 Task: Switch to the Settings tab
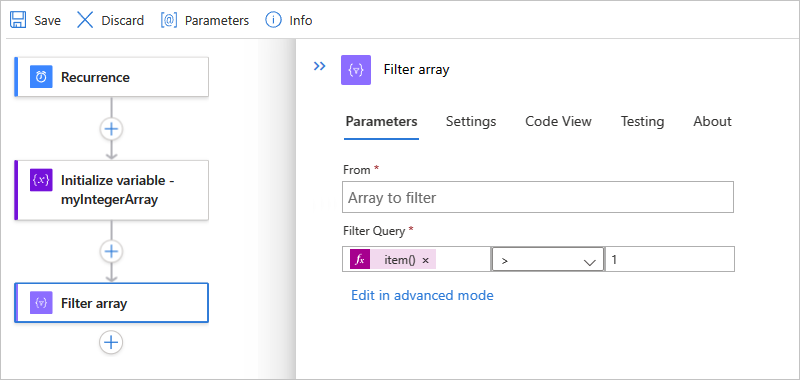coord(471,121)
